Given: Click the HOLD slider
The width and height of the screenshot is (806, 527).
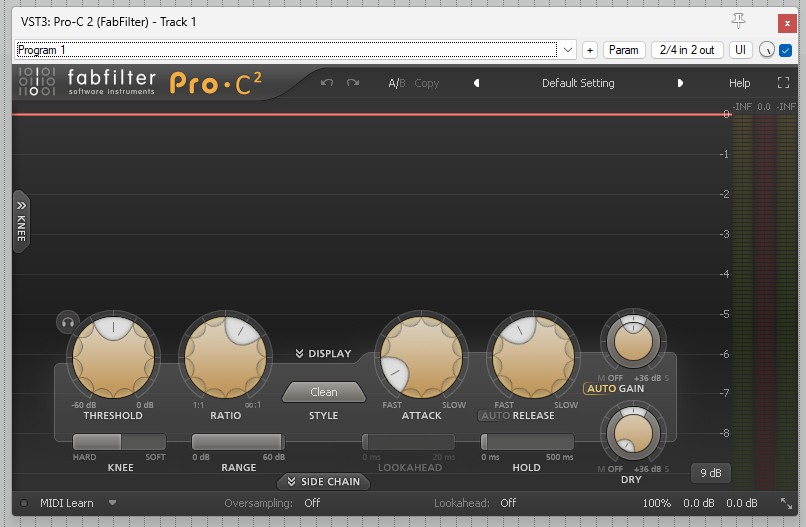Looking at the screenshot, I should (x=527, y=442).
